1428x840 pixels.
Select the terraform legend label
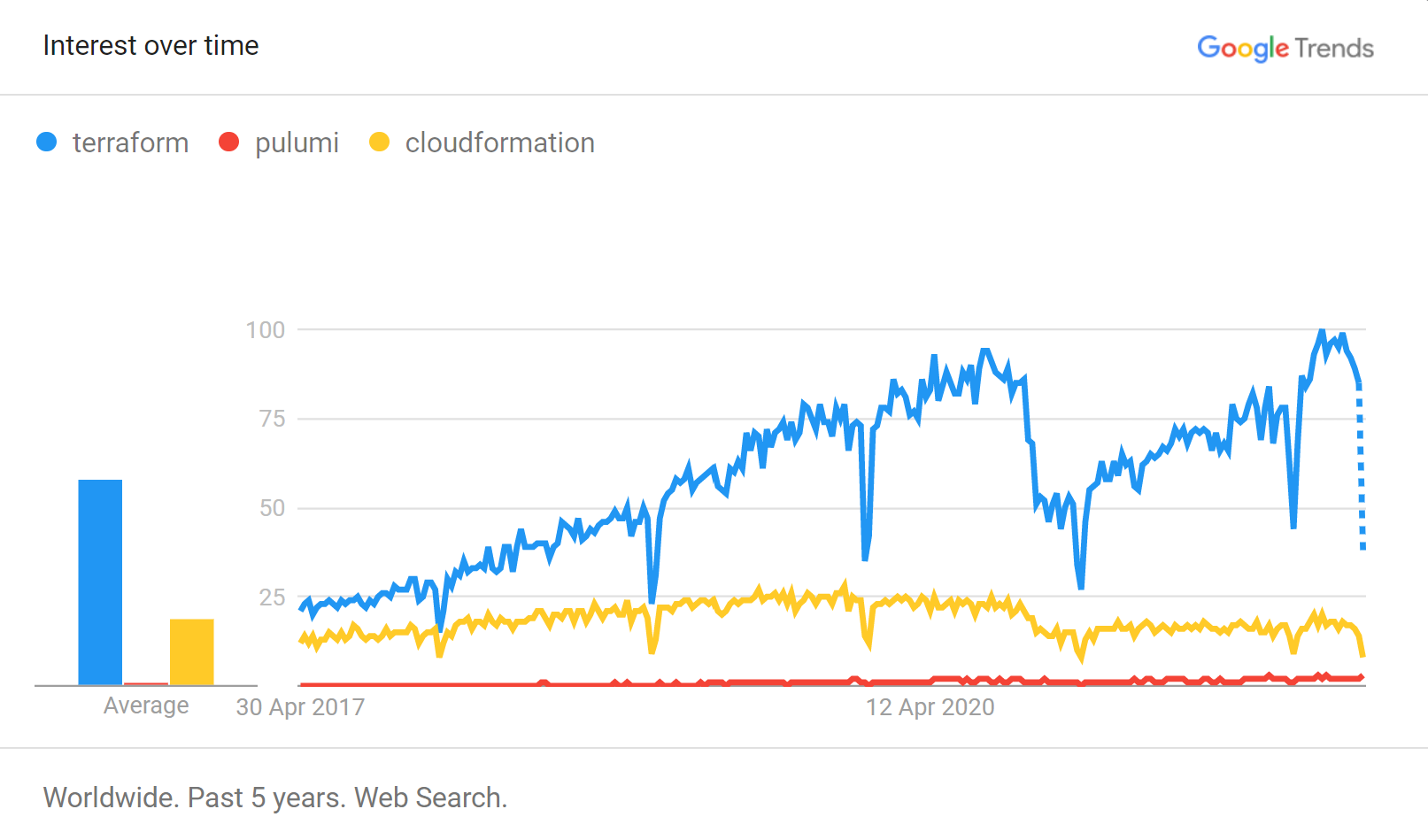(x=130, y=143)
